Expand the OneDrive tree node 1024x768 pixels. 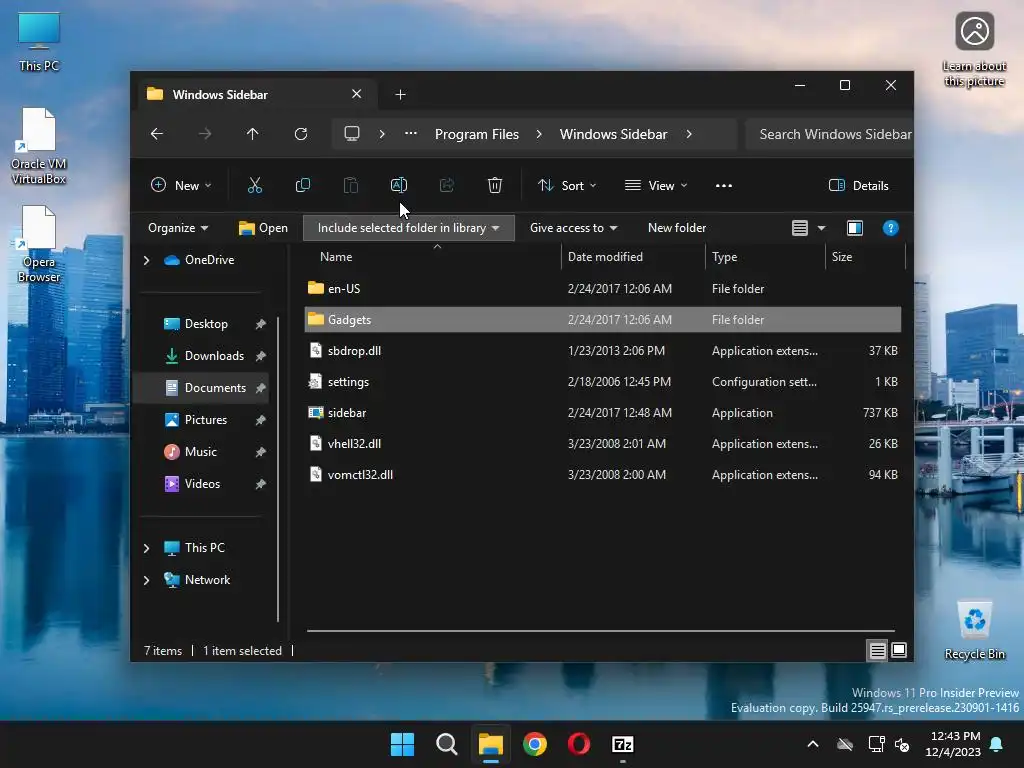coord(146,260)
